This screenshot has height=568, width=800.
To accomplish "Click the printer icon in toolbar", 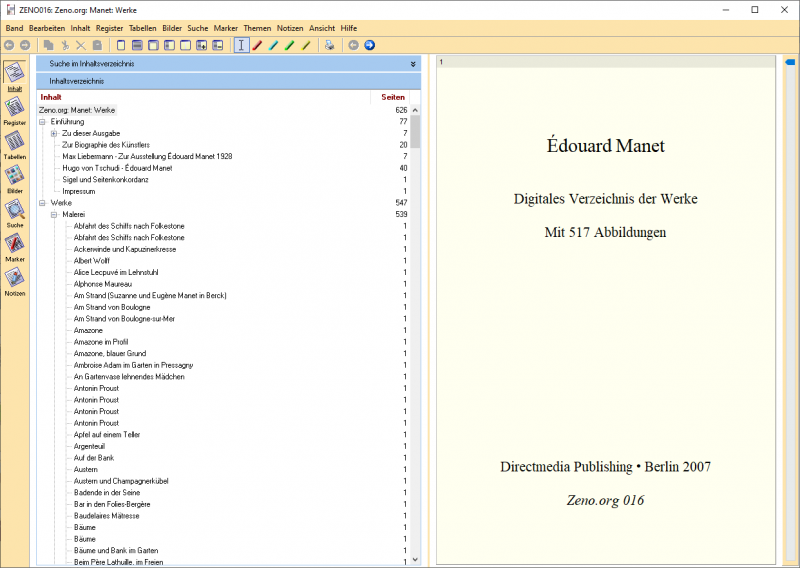I will coord(329,45).
